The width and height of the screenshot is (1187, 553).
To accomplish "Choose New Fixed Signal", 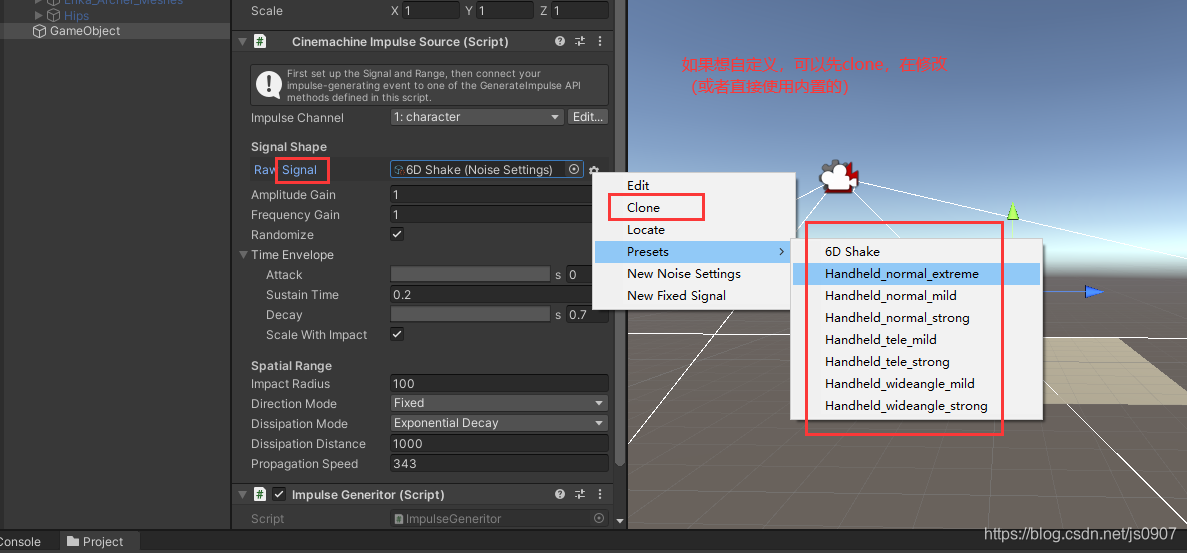I will (694, 295).
